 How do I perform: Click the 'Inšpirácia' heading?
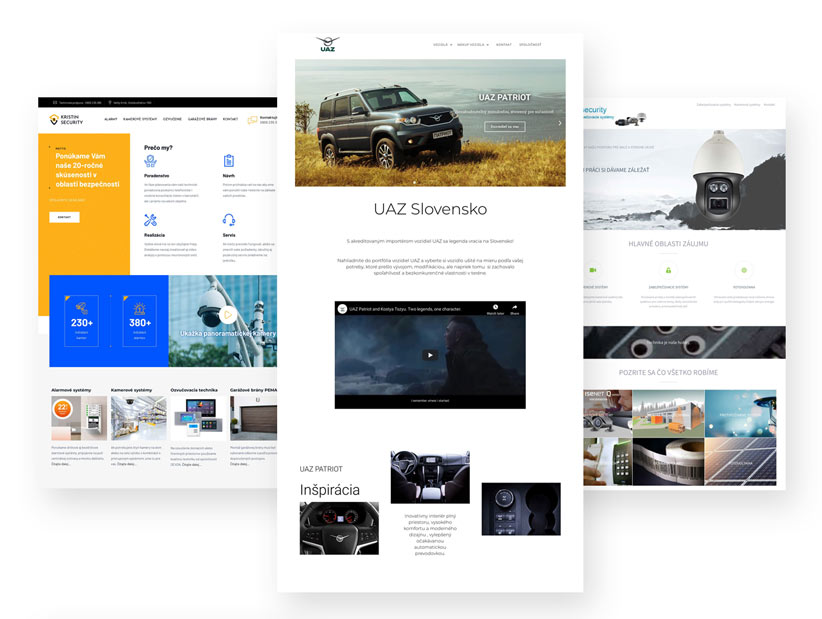[x=330, y=490]
